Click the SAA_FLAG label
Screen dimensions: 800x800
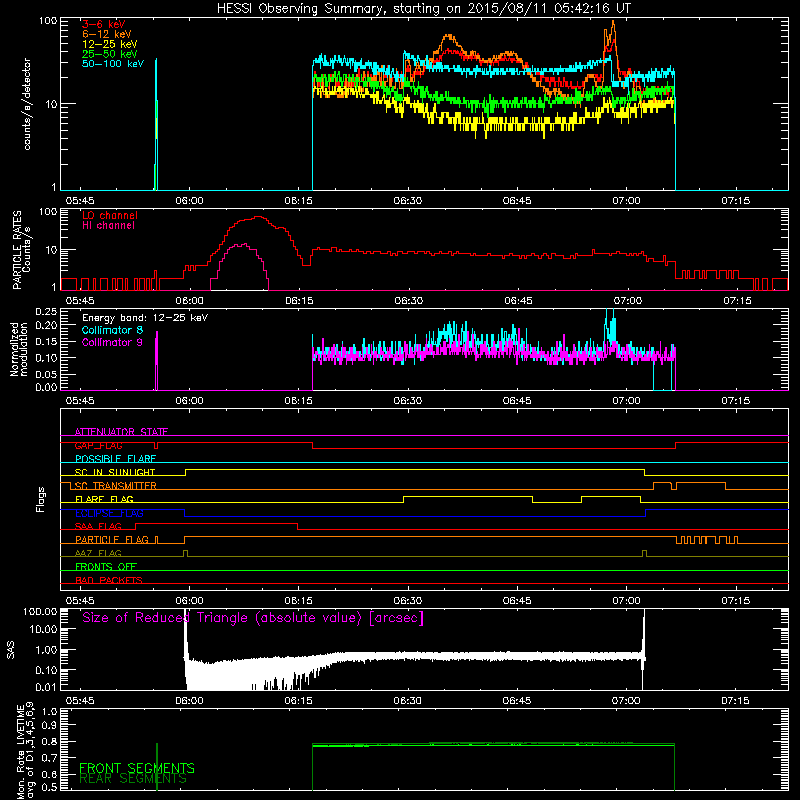coord(98,526)
